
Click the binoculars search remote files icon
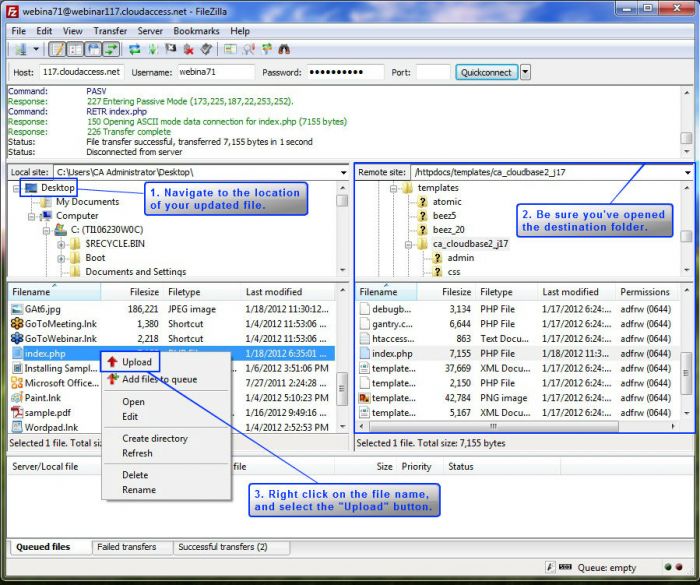coord(284,49)
